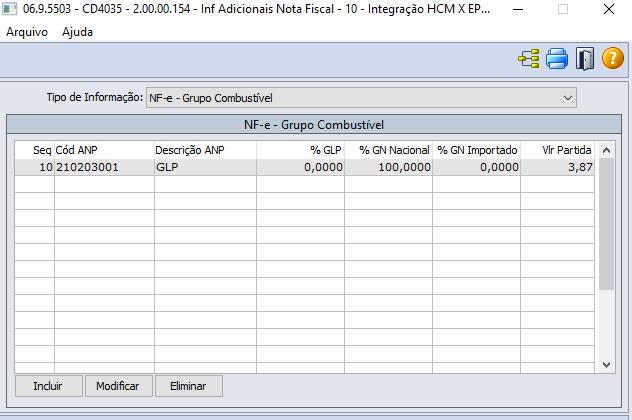This screenshot has height=420, width=632.
Task: Click the Incluir button
Action: (49, 386)
